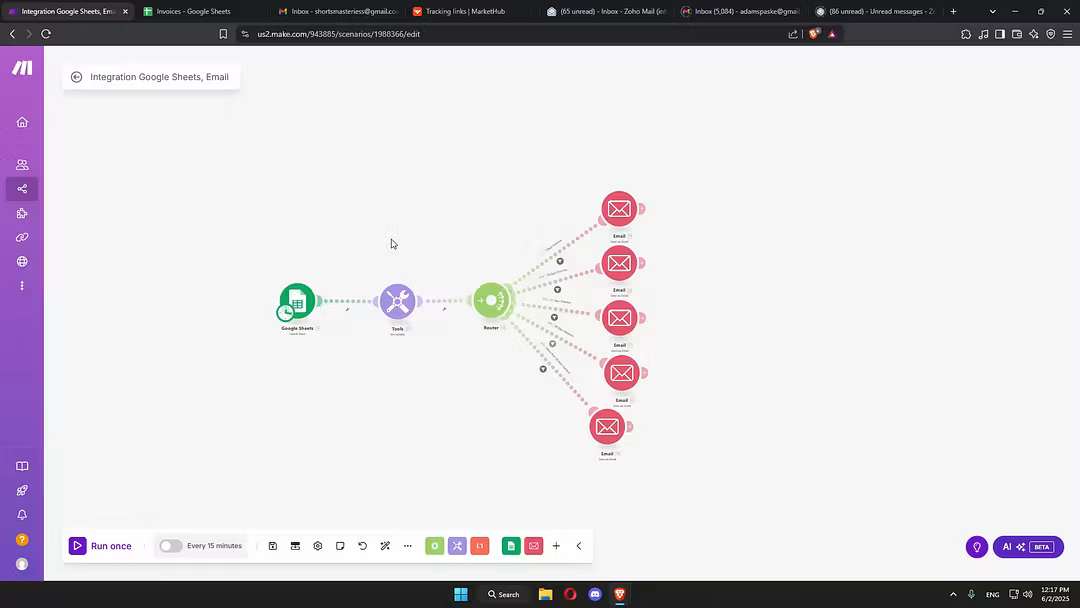Click the AI BETA assistant button
1080x608 pixels.
1028,547
